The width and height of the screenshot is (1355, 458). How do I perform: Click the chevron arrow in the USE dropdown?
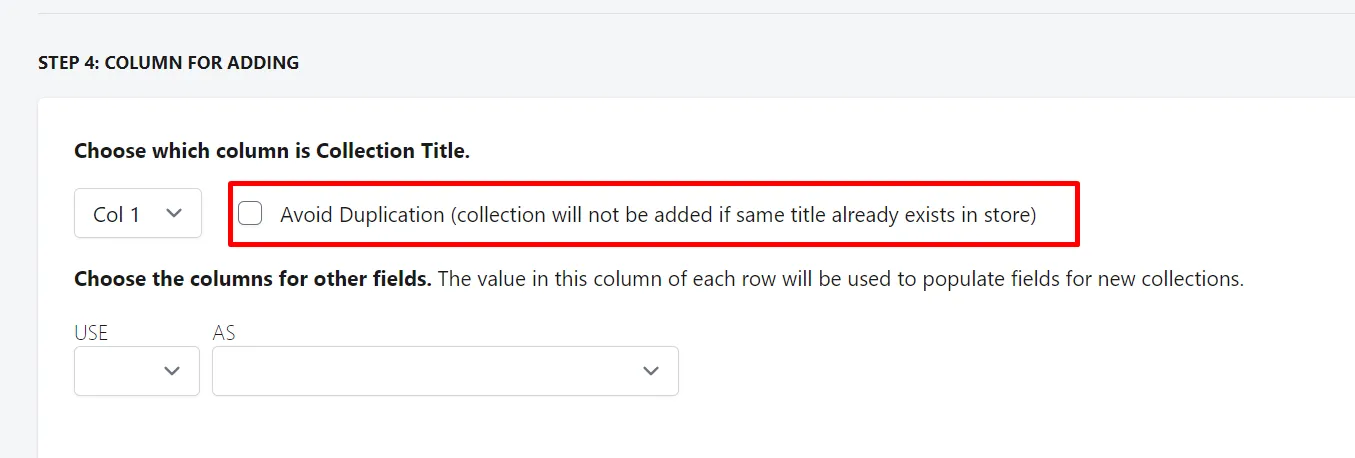tap(172, 371)
